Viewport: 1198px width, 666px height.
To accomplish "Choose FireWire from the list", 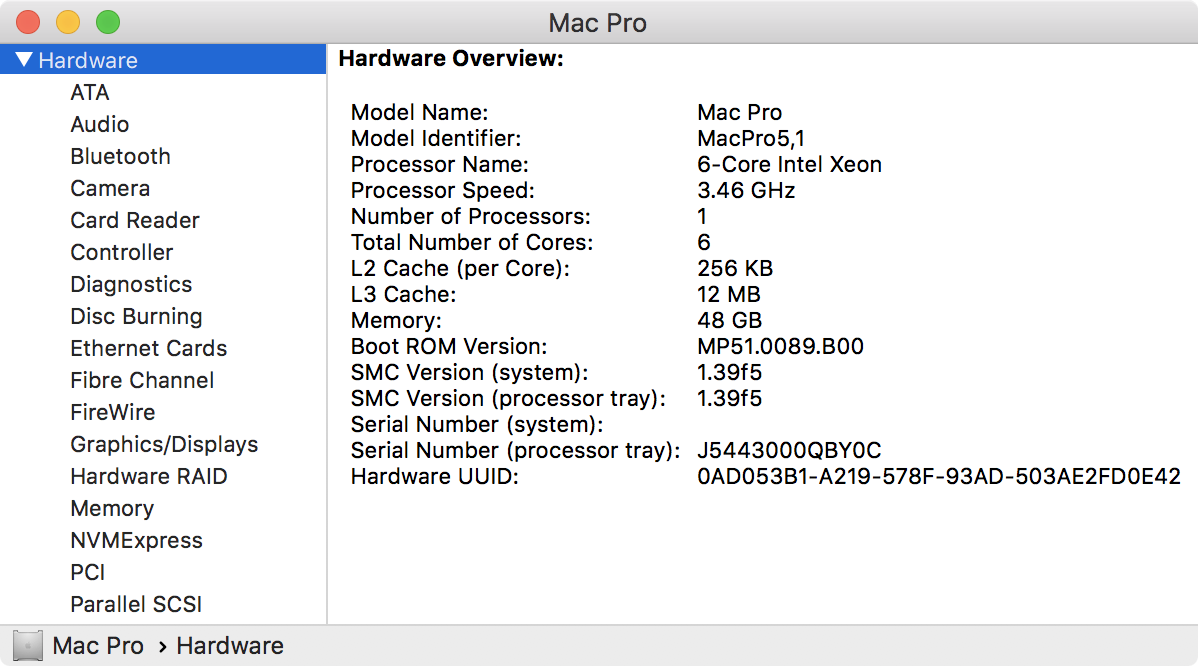I will coord(113,412).
